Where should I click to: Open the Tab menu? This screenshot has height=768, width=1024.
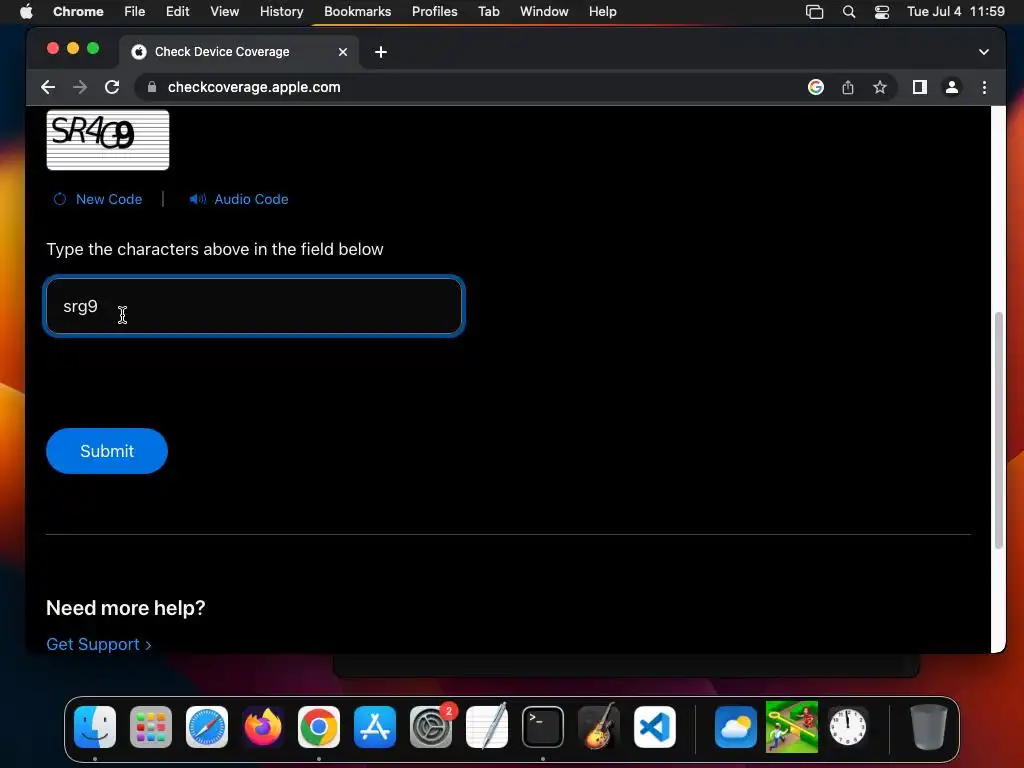click(x=488, y=12)
